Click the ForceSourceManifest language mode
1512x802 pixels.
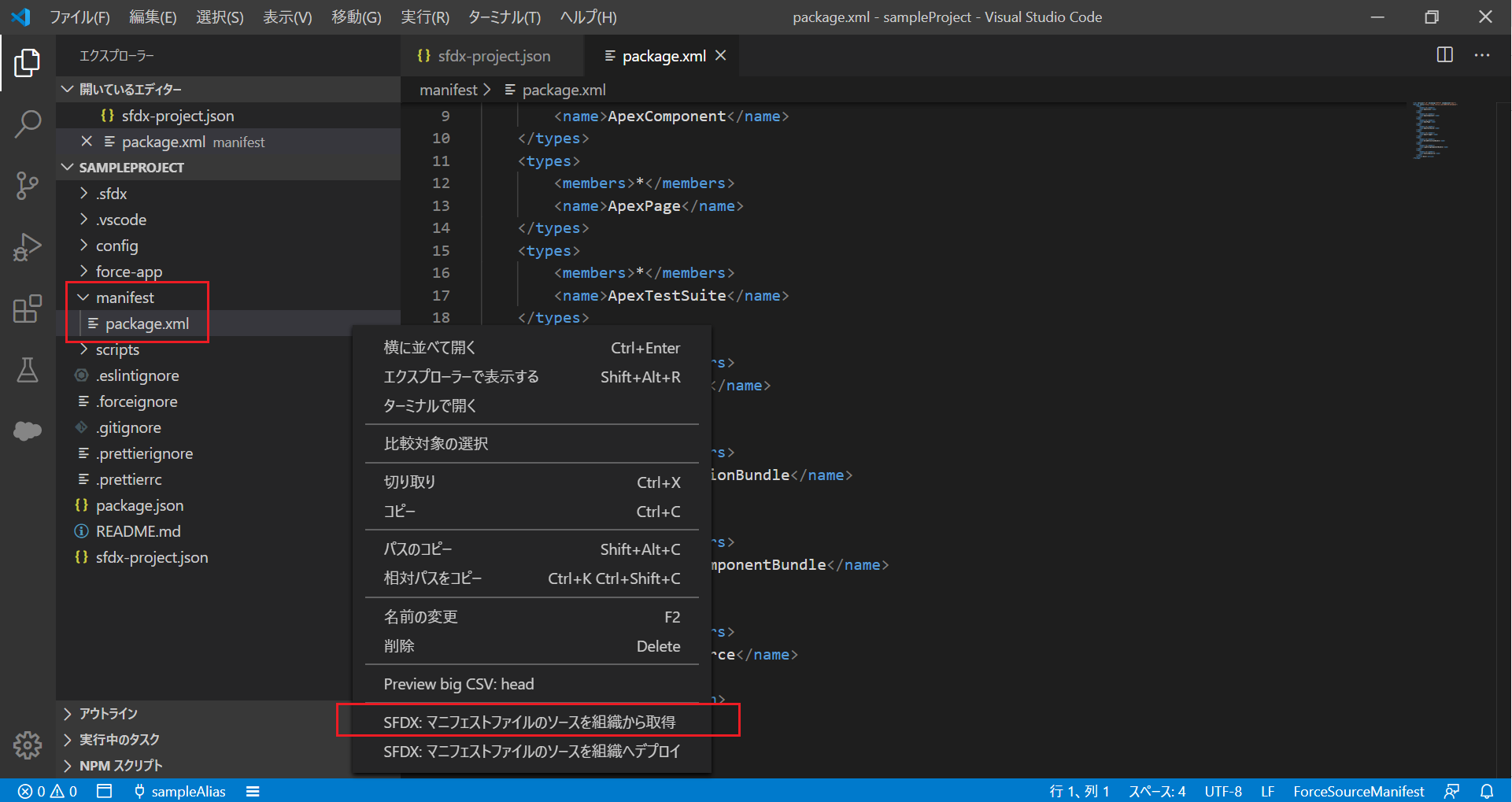point(1359,791)
